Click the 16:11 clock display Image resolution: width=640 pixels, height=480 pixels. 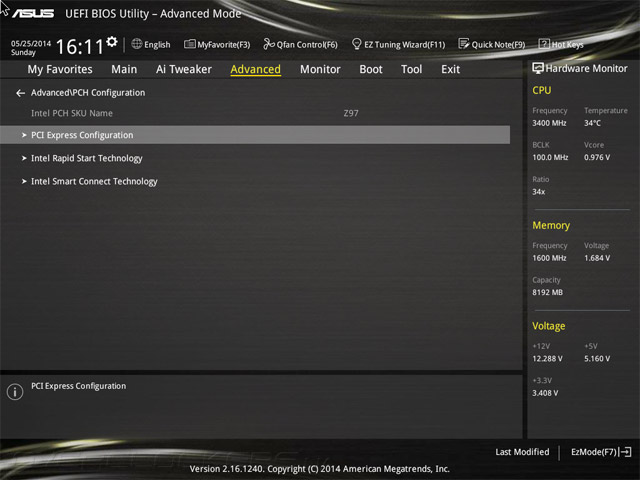80,46
